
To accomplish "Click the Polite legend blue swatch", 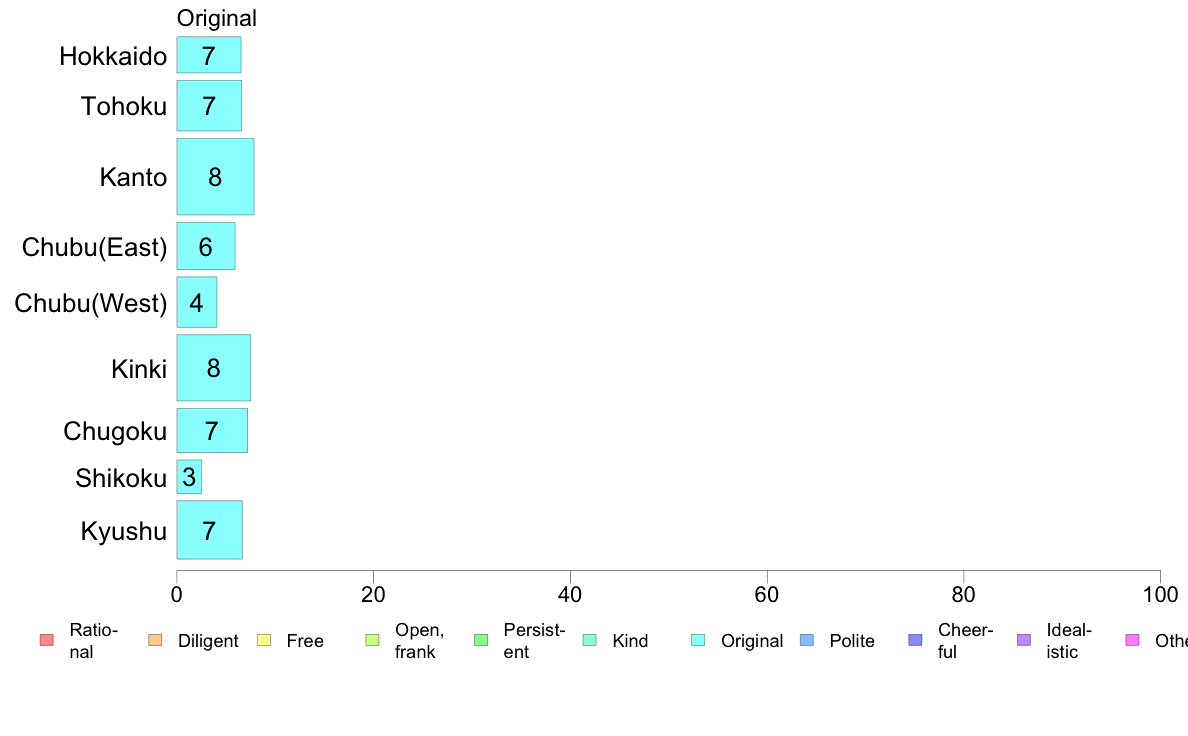I will (x=807, y=640).
